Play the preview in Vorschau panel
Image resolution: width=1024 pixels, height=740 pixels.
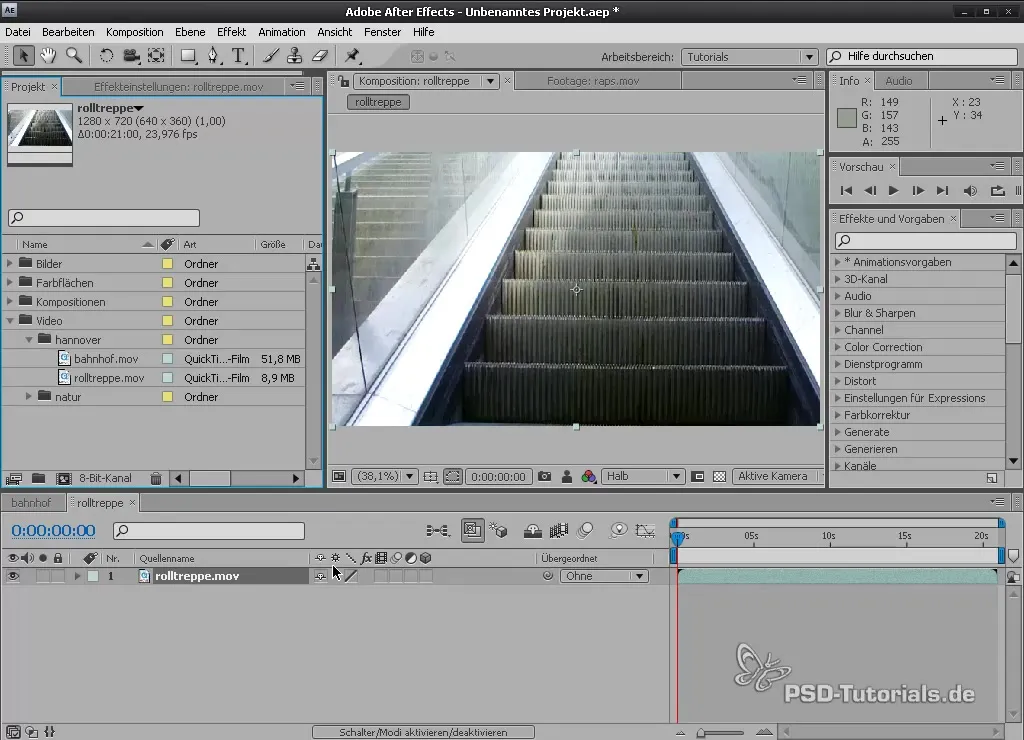pos(893,191)
